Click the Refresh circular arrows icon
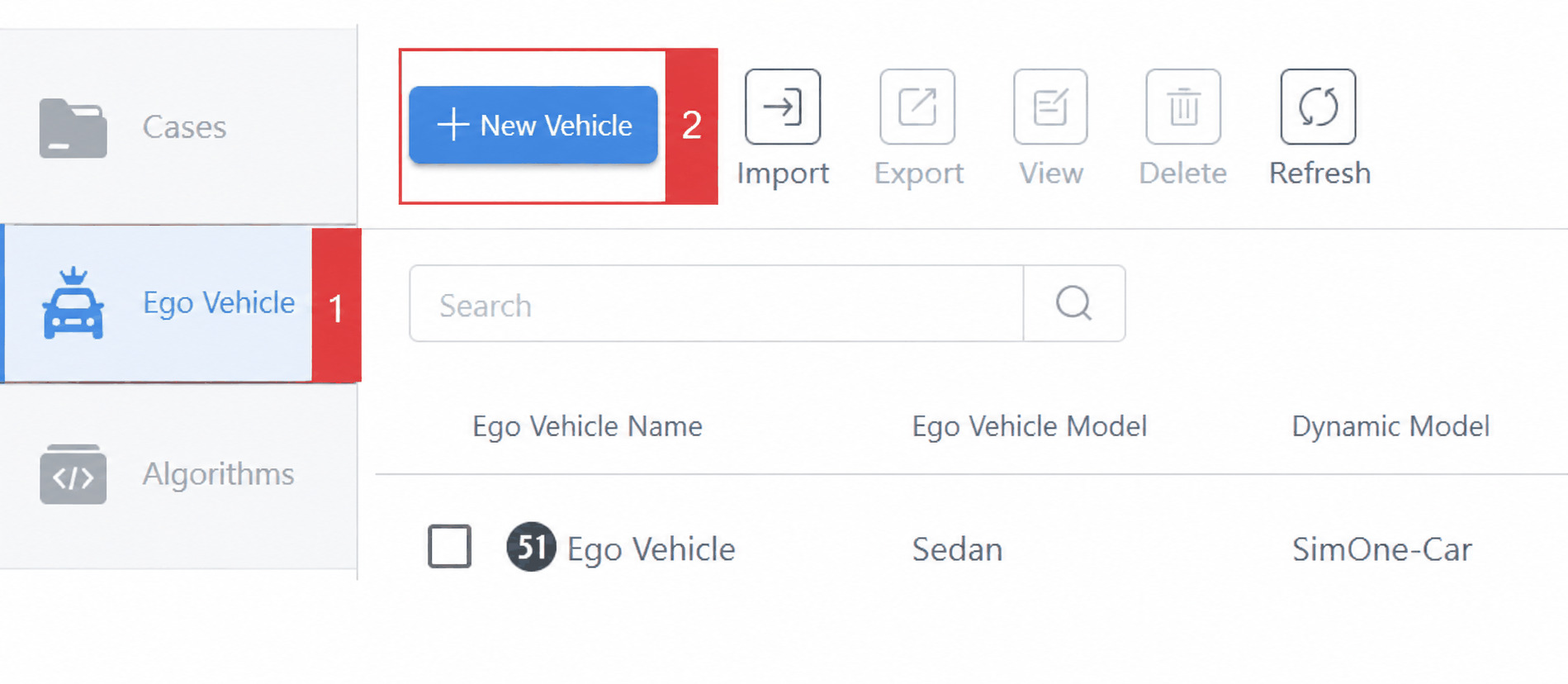 pos(1318,107)
